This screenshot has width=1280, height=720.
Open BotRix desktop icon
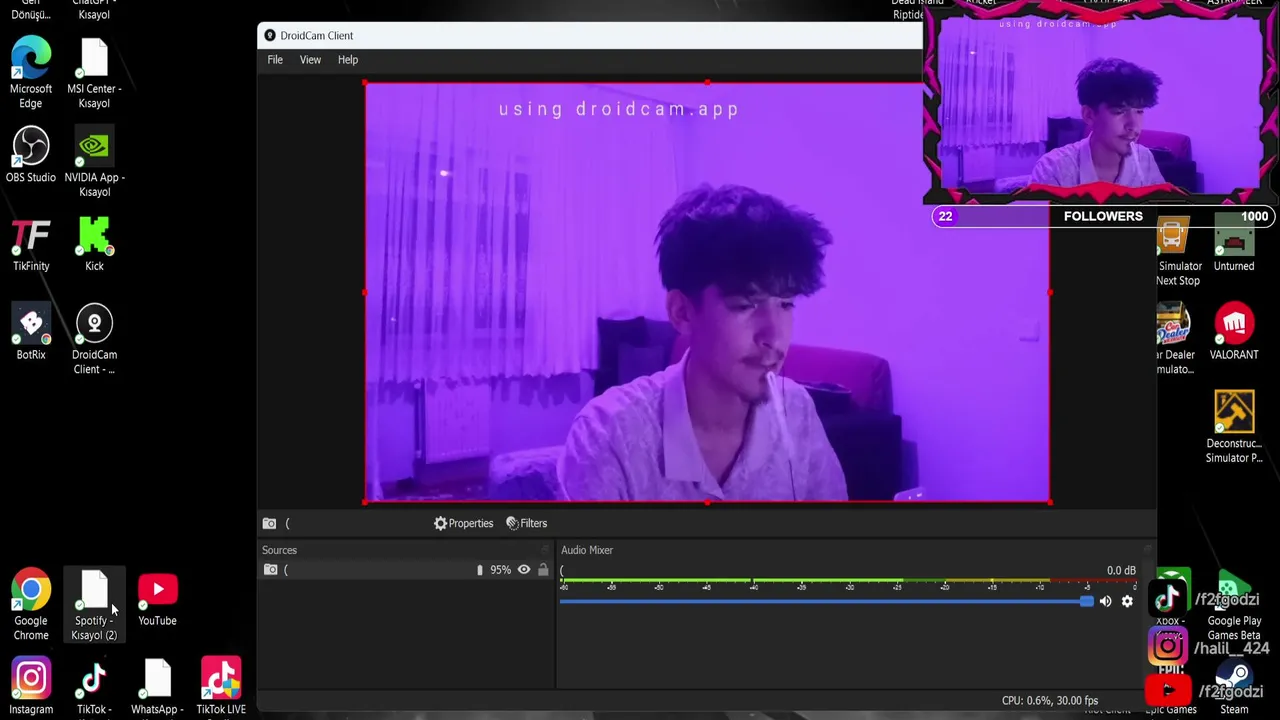point(31,332)
